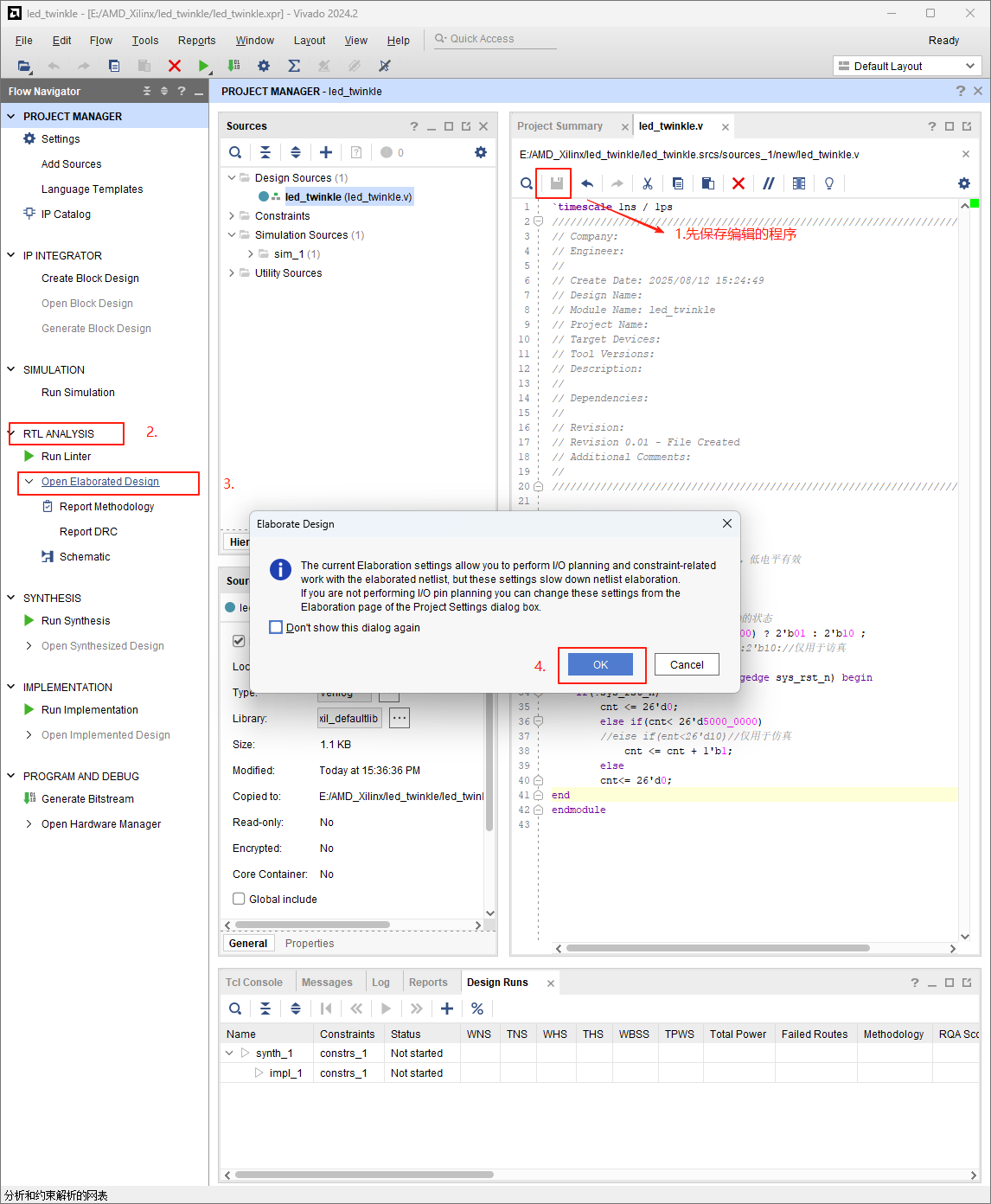Close the led_twinkle.v editor tab
This screenshot has height=1204, width=991.
[x=726, y=127]
